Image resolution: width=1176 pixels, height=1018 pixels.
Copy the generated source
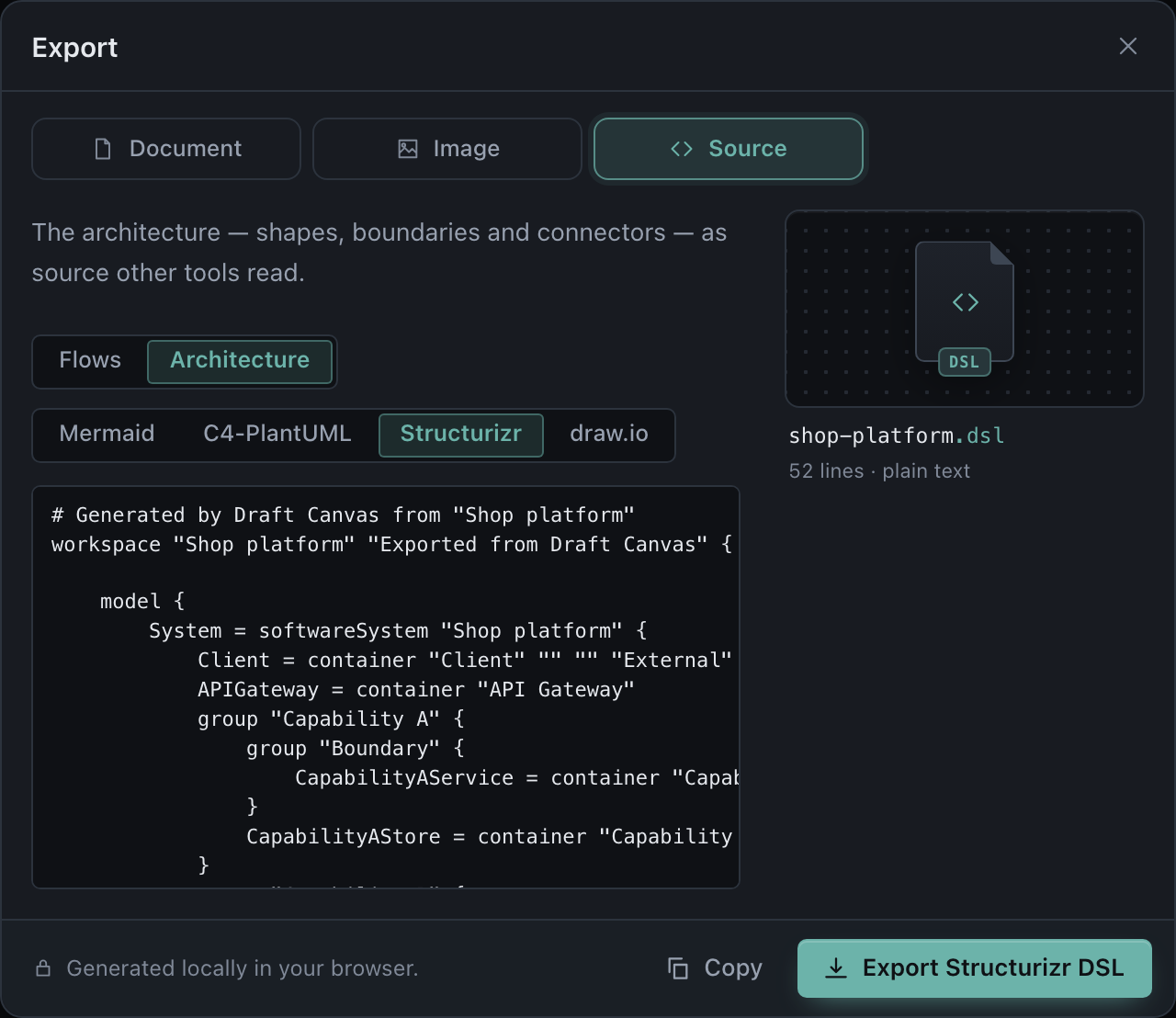coord(716,968)
